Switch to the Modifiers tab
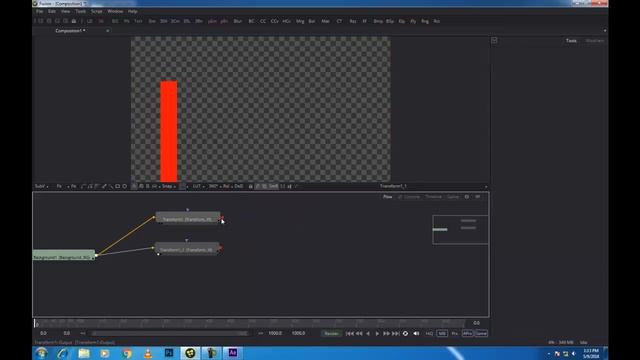This screenshot has width=640, height=360. 594,41
